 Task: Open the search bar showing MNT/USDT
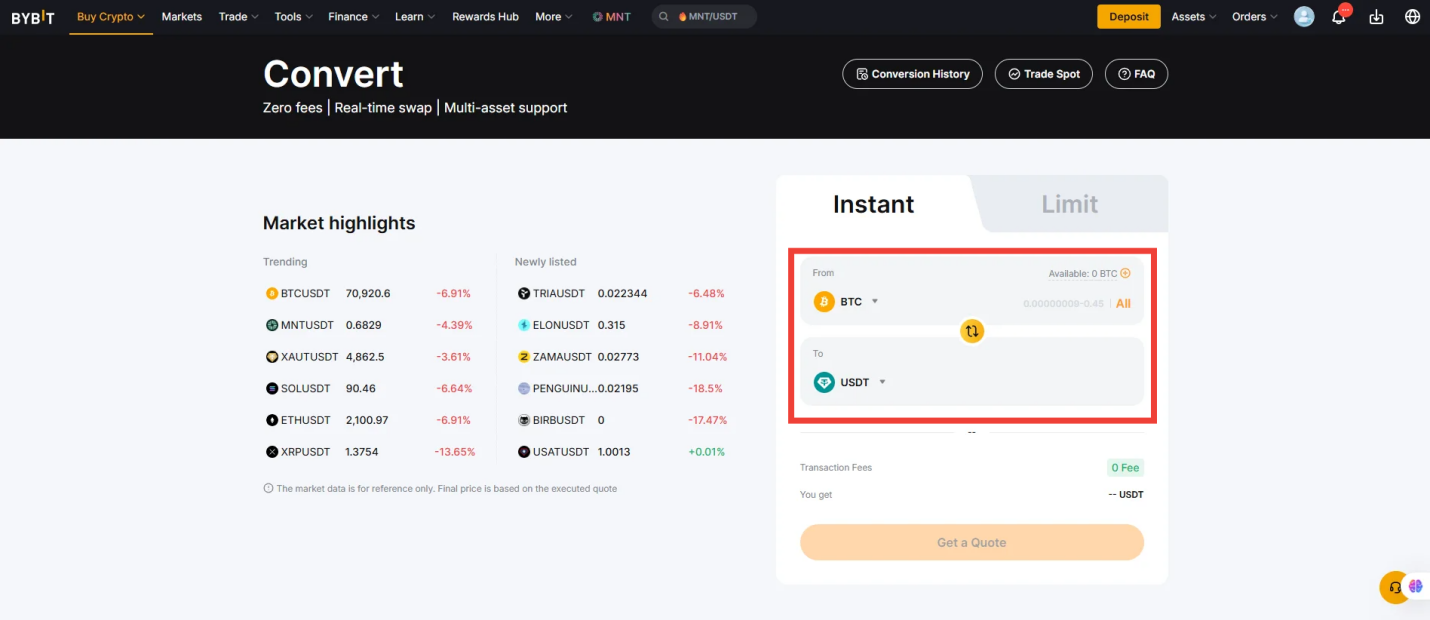pyautogui.click(x=703, y=16)
